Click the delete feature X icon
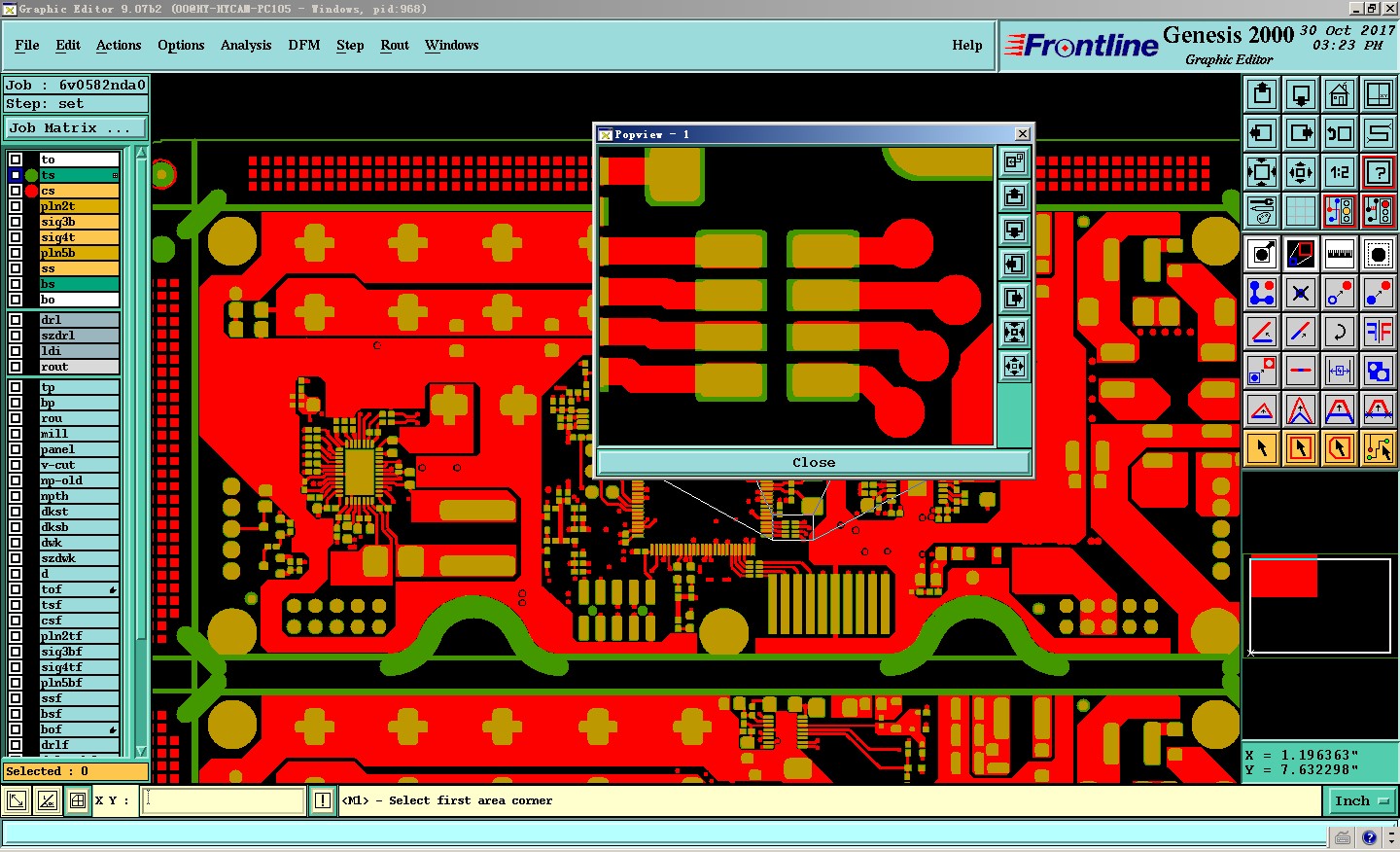 tap(1301, 293)
